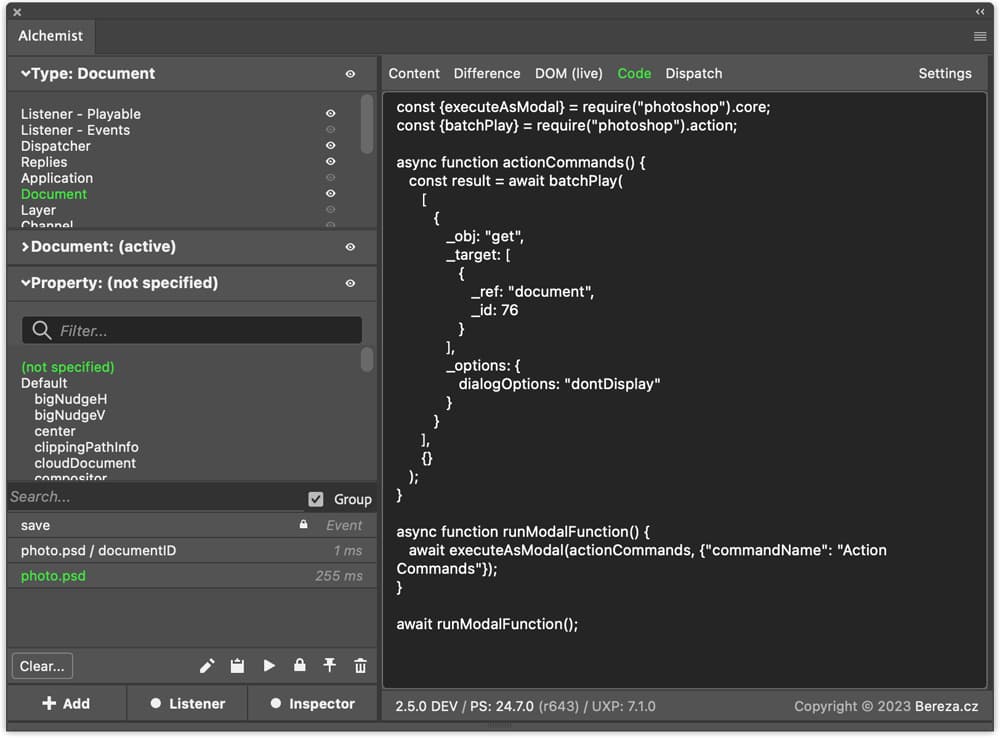The width and height of the screenshot is (1000, 740).
Task: Collapse the Type: Document section
Action: (x=26, y=74)
